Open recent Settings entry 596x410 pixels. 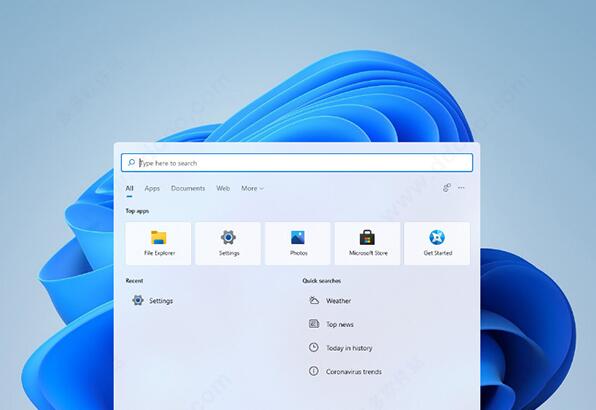(152, 301)
